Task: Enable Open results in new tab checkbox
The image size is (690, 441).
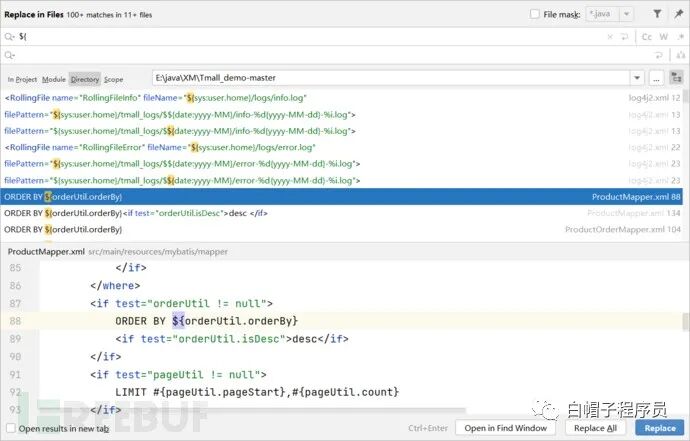Action: coord(11,428)
